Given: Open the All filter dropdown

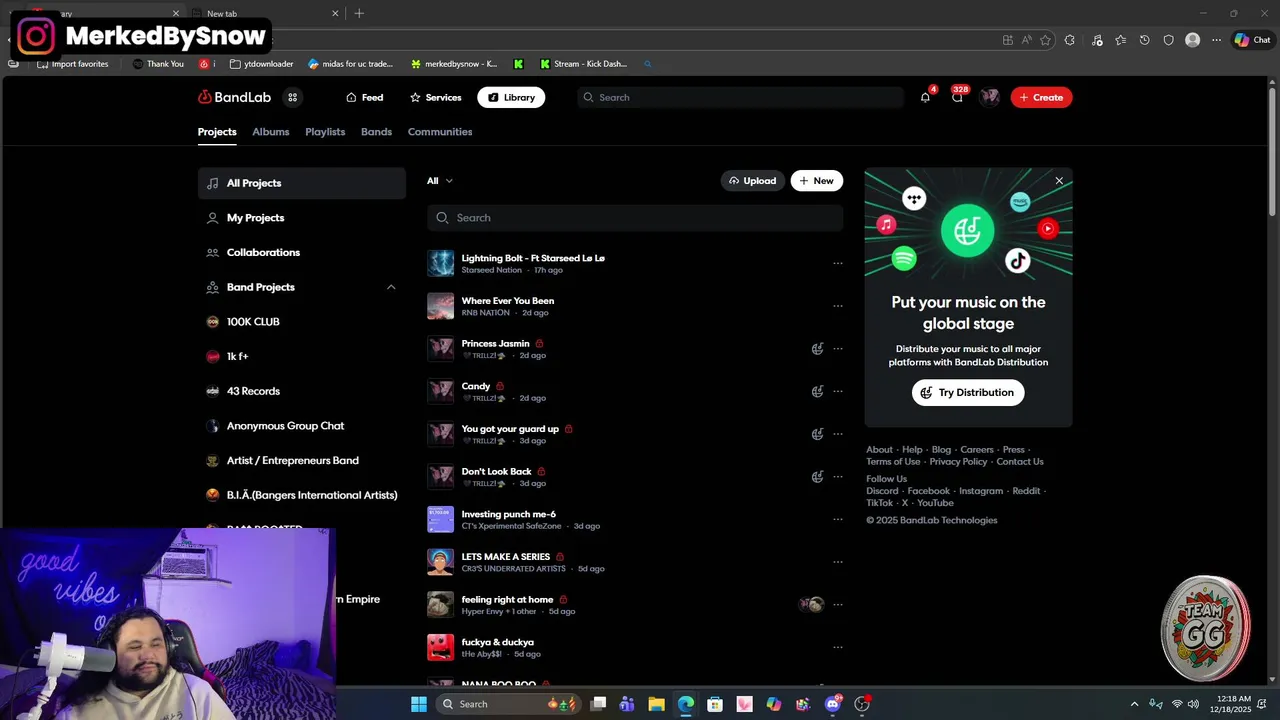Looking at the screenshot, I should (440, 181).
